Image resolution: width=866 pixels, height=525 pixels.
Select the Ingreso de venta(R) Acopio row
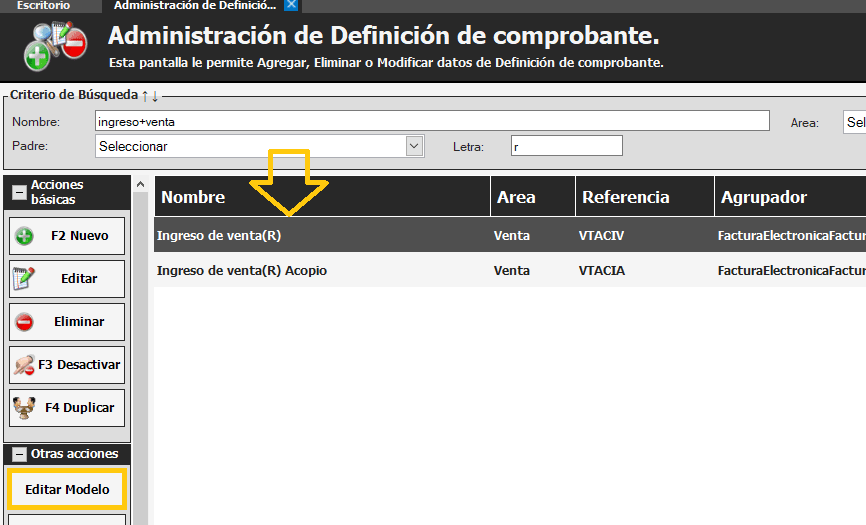[x=242, y=271]
